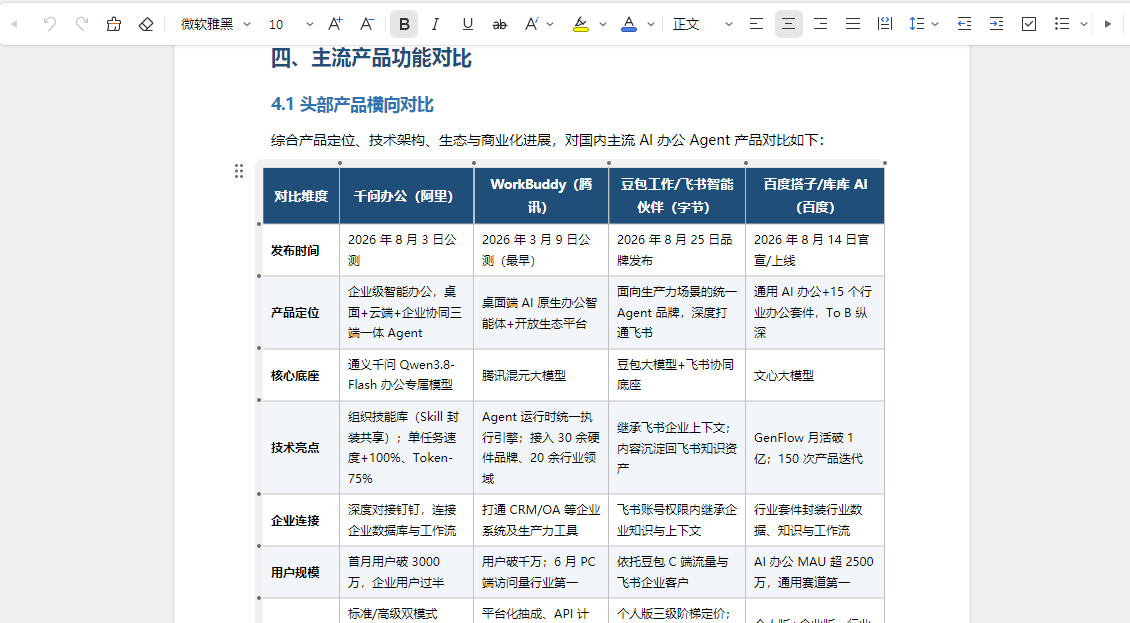Select the 百度搭子/库库 AI header cell
Image resolution: width=1130 pixels, height=623 pixels.
[815, 196]
